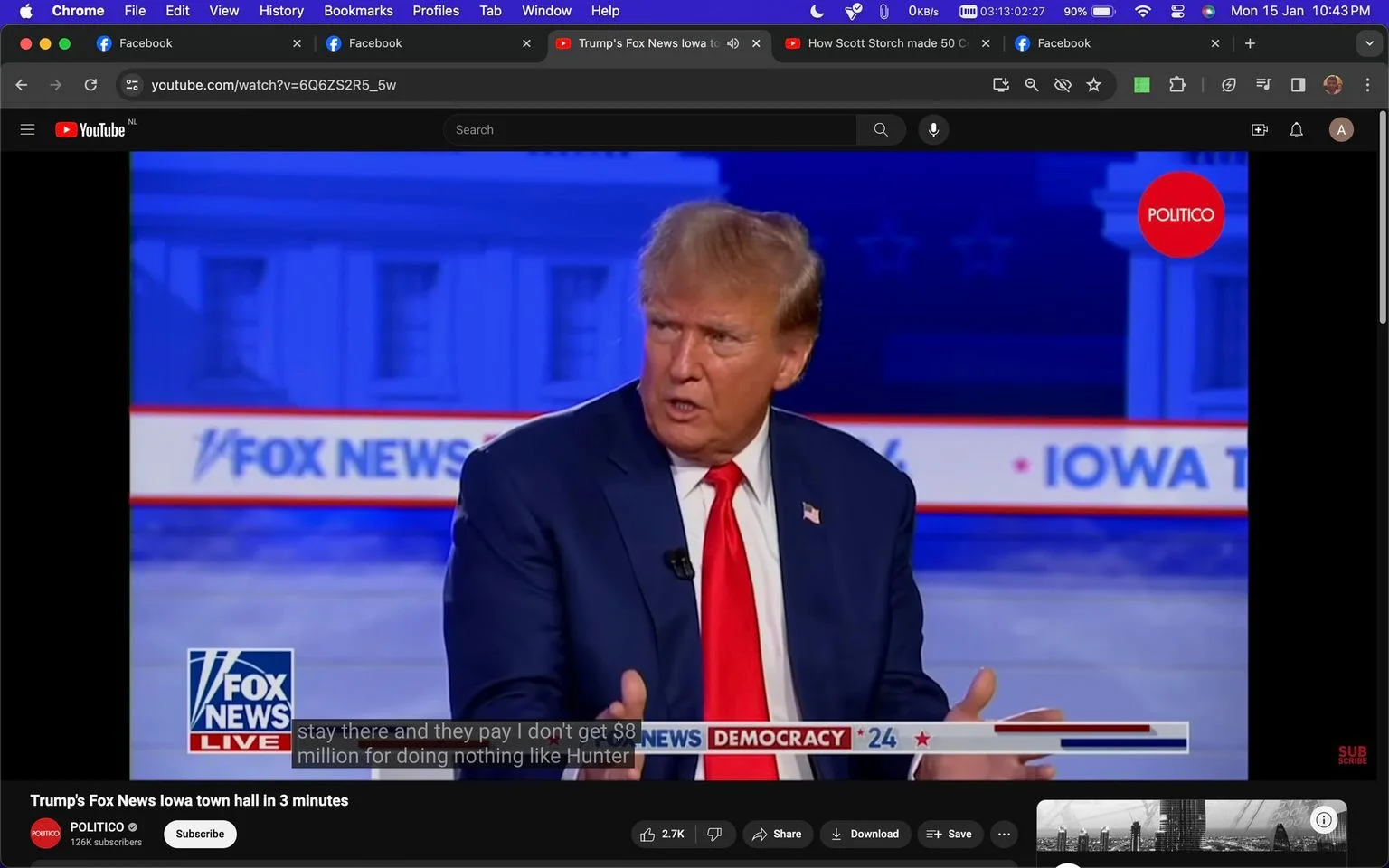The width and height of the screenshot is (1389, 868).
Task: Expand the Chrome tab search dropdown arrow
Action: (x=1369, y=43)
